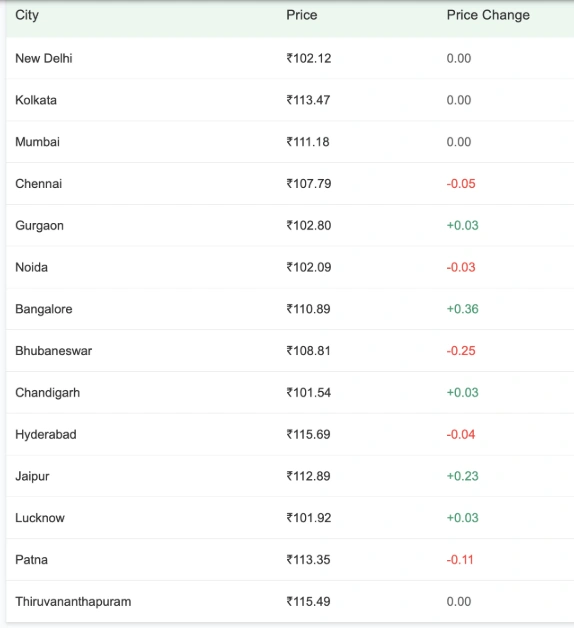Click the -0.11 price change value

pyautogui.click(x=460, y=560)
